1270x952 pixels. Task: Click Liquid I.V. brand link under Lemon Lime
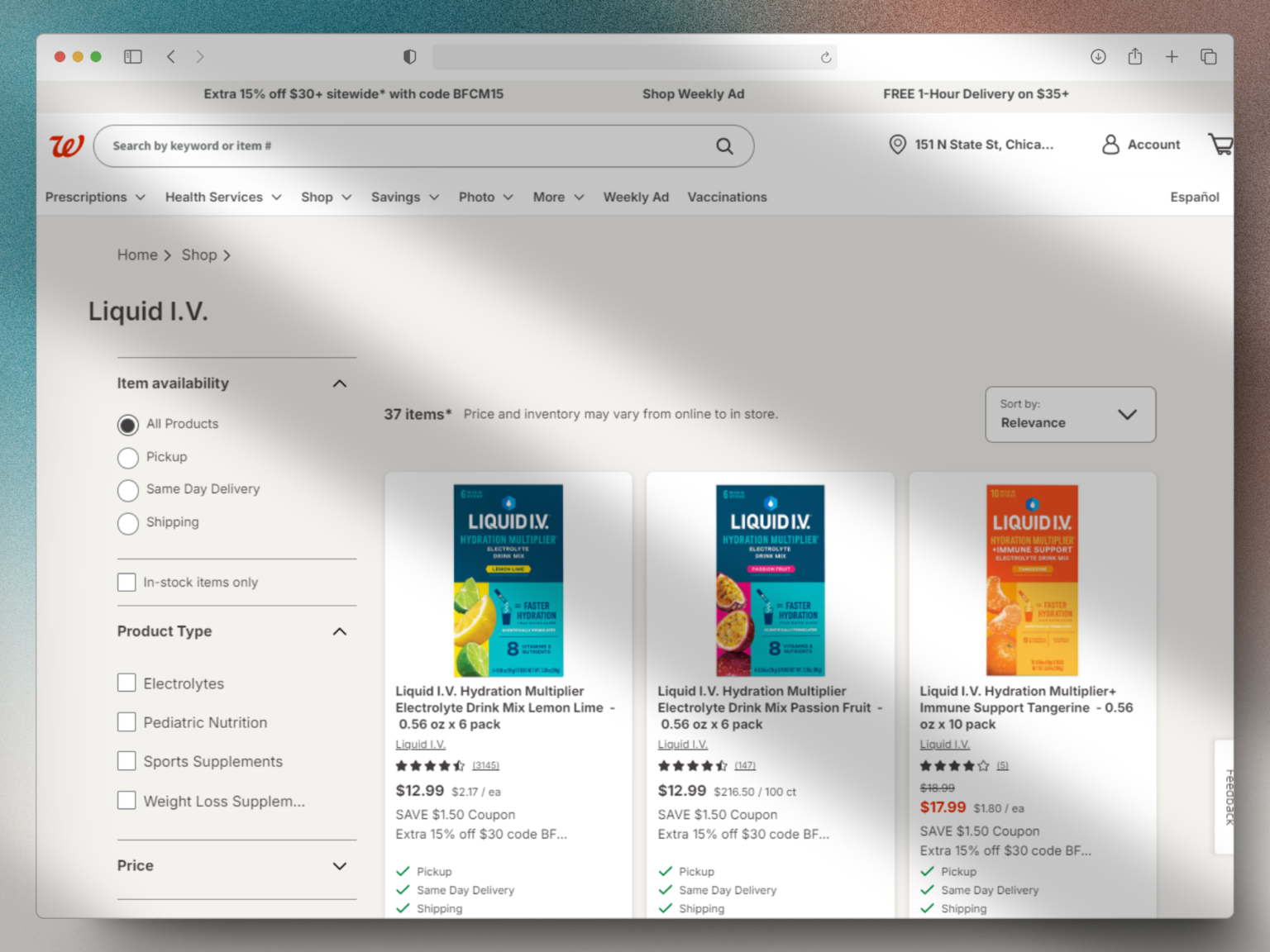(x=420, y=745)
